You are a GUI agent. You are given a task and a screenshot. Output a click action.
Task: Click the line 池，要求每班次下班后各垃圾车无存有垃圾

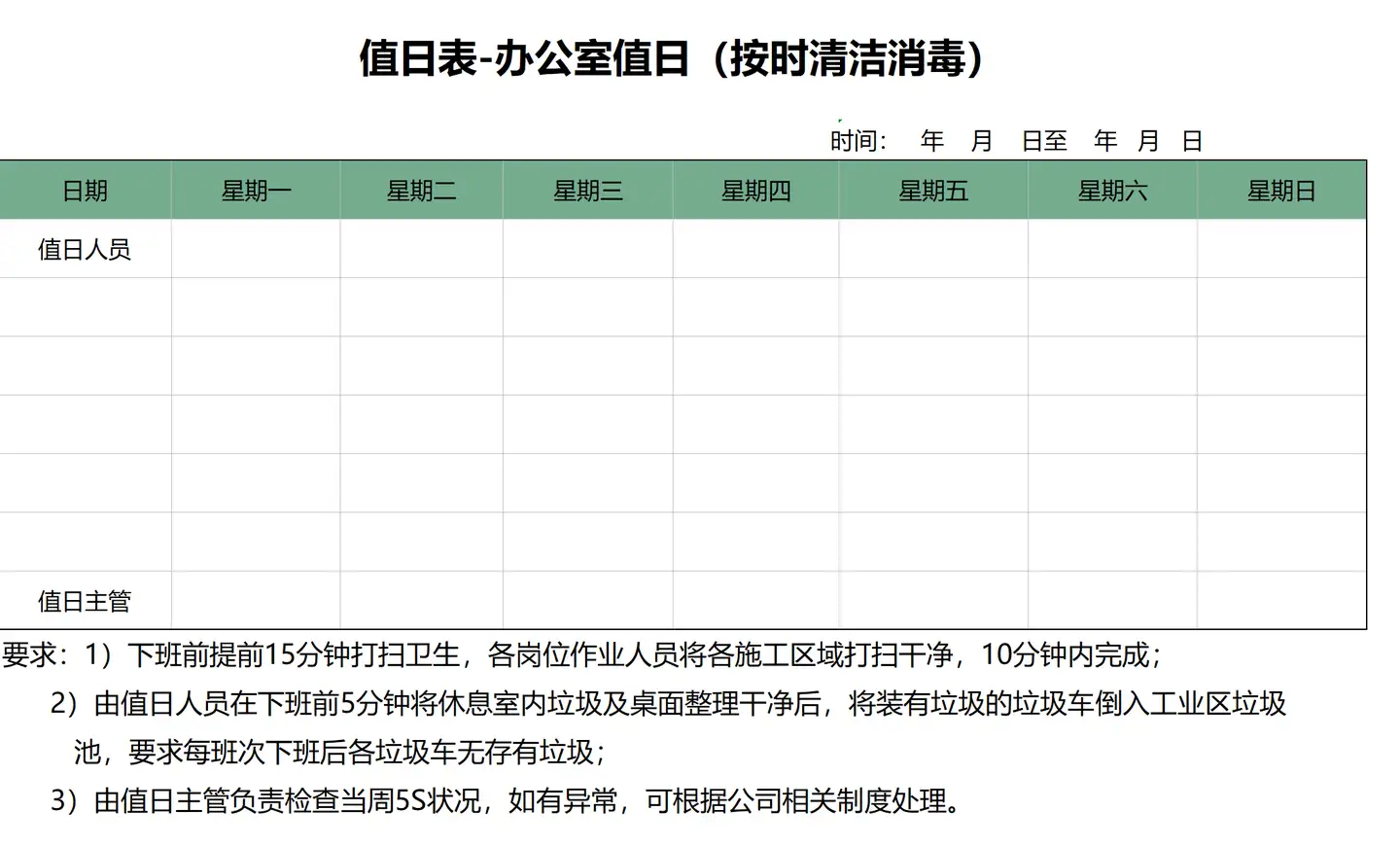point(340,752)
